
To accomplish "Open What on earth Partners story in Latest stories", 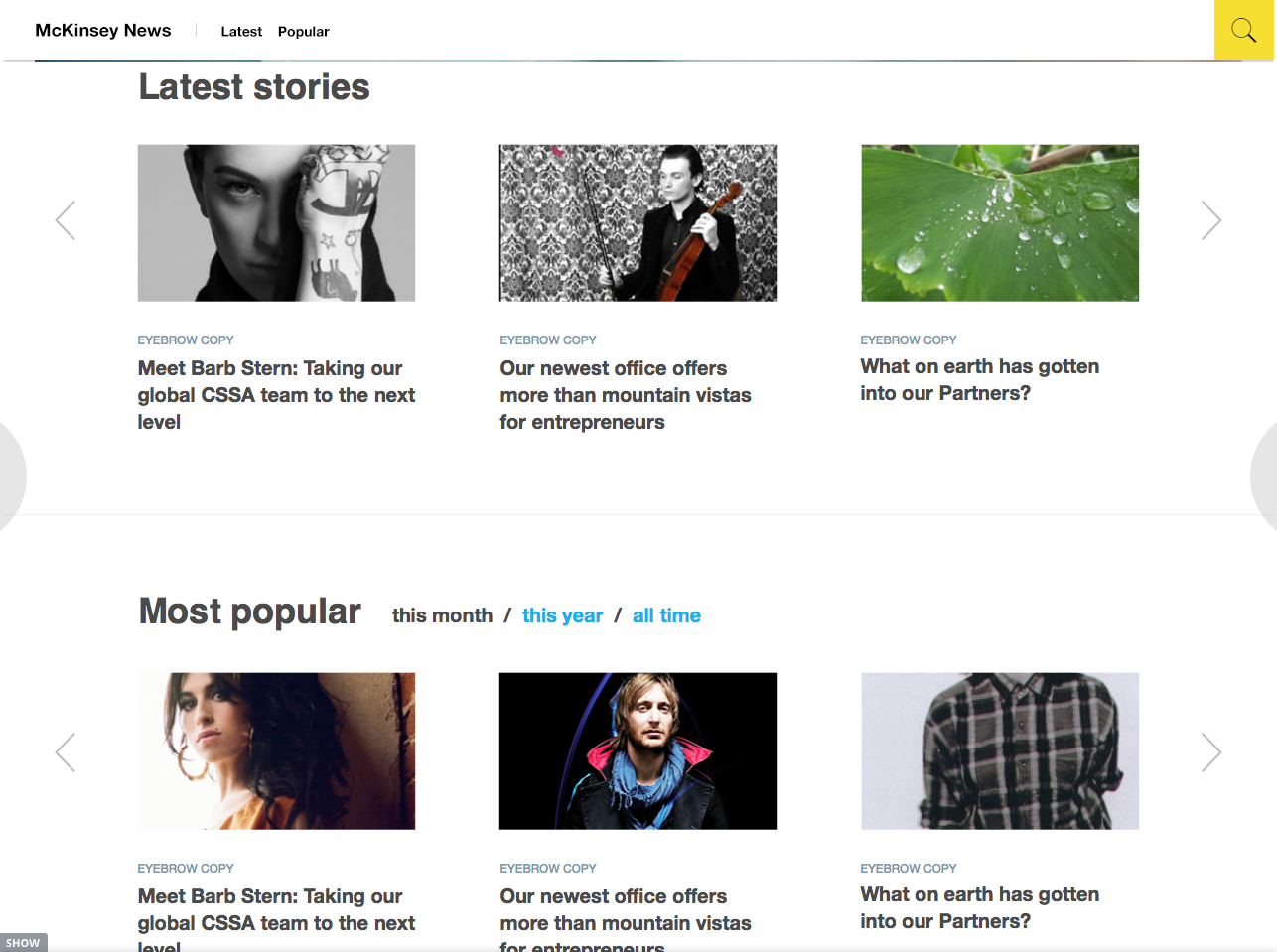I will click(980, 380).
